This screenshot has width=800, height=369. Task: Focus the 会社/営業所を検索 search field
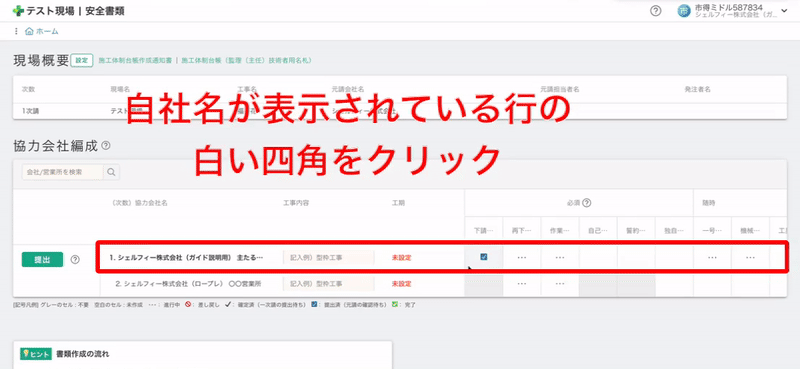(x=63, y=172)
